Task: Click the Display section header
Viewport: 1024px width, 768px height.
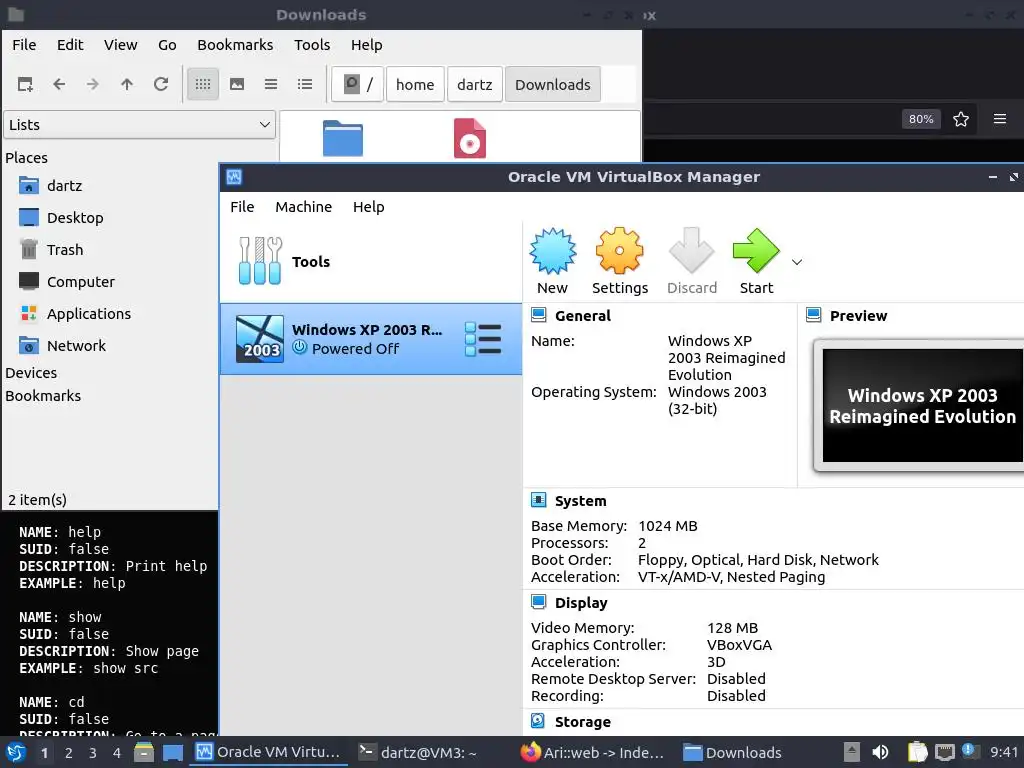Action: [581, 603]
